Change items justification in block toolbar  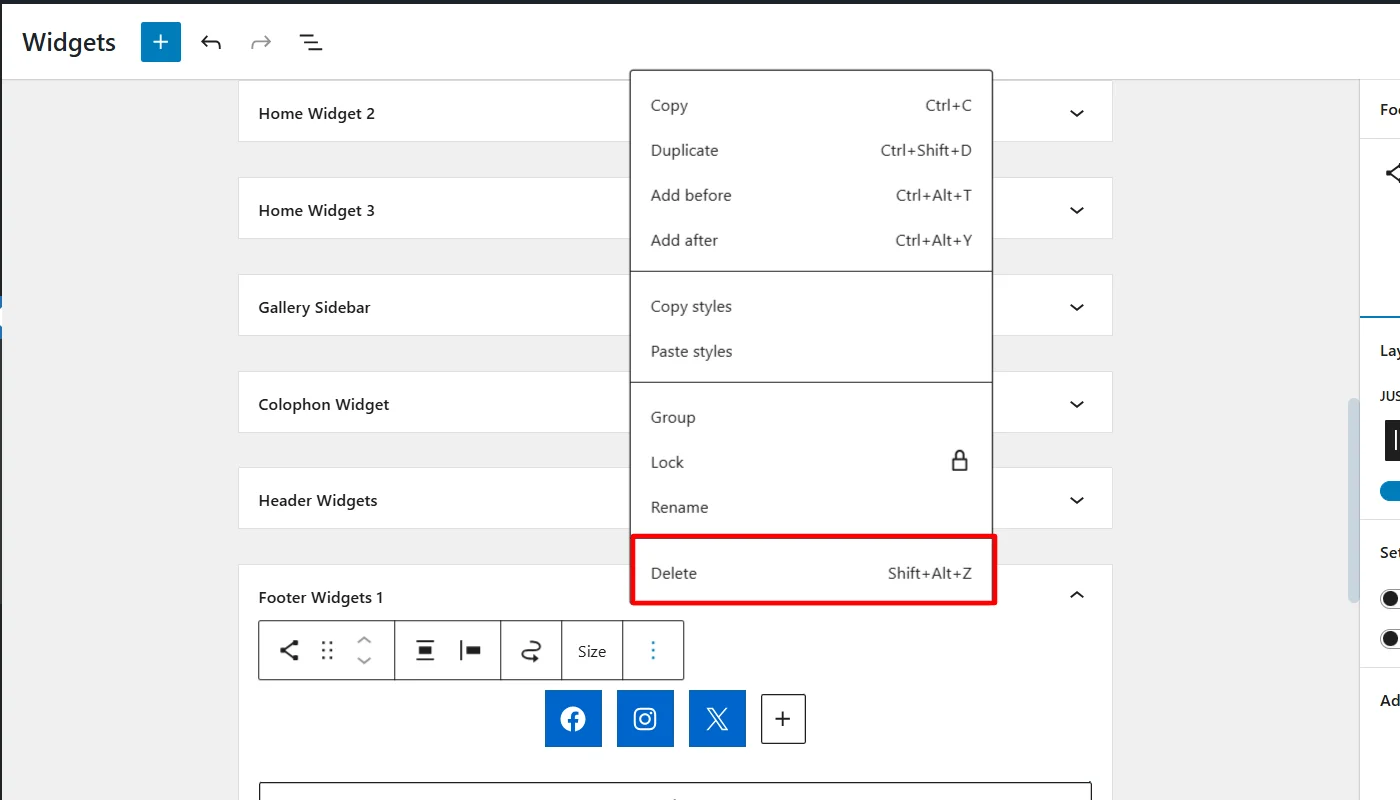tap(470, 651)
